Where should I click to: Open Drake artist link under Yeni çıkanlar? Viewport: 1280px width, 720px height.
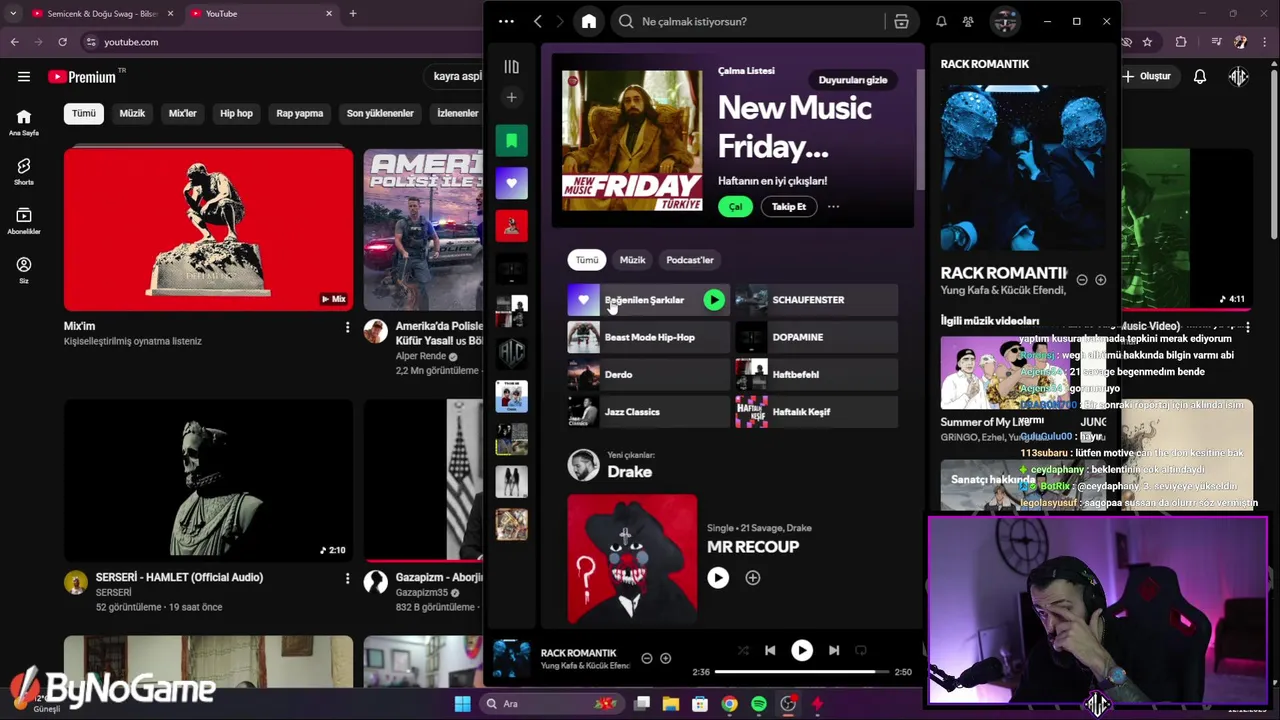(x=629, y=472)
